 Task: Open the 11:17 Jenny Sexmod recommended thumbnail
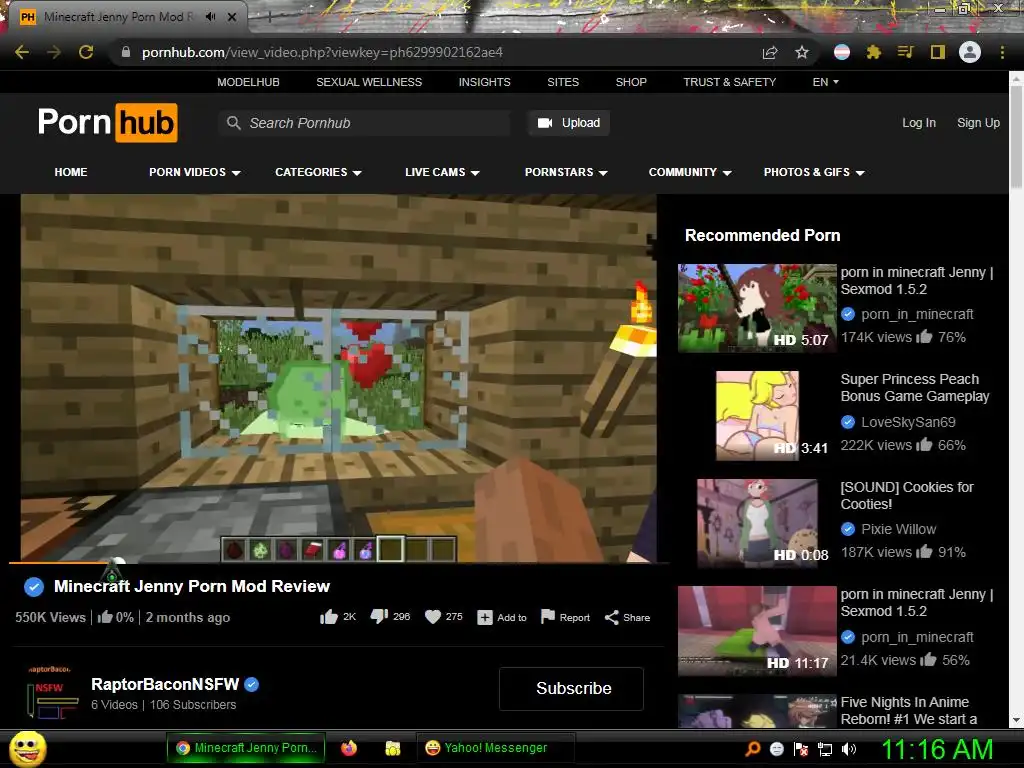757,631
